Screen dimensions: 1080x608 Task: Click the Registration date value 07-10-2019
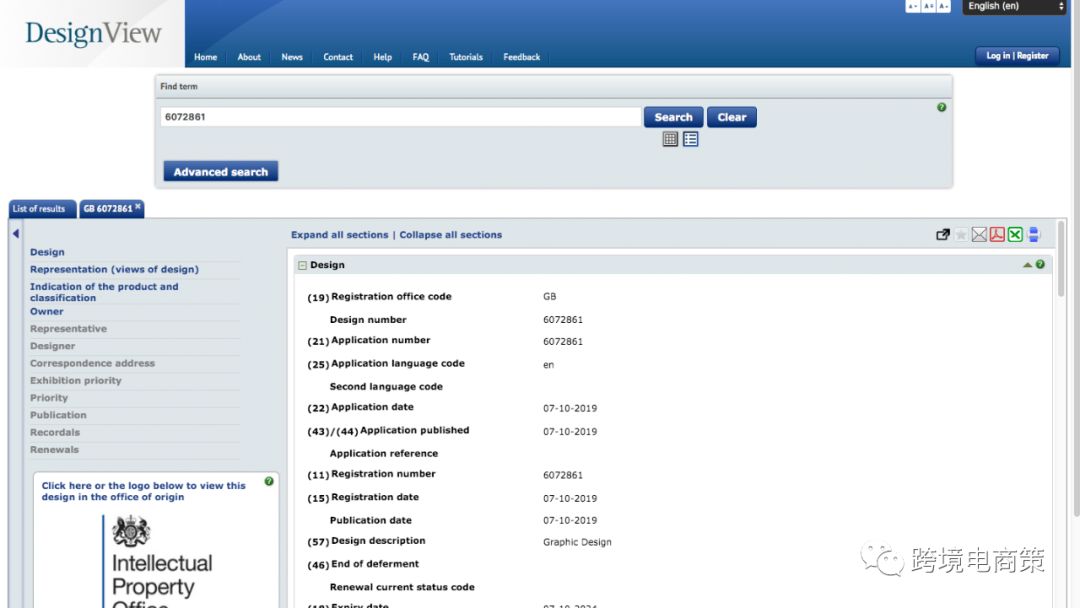[x=570, y=499]
